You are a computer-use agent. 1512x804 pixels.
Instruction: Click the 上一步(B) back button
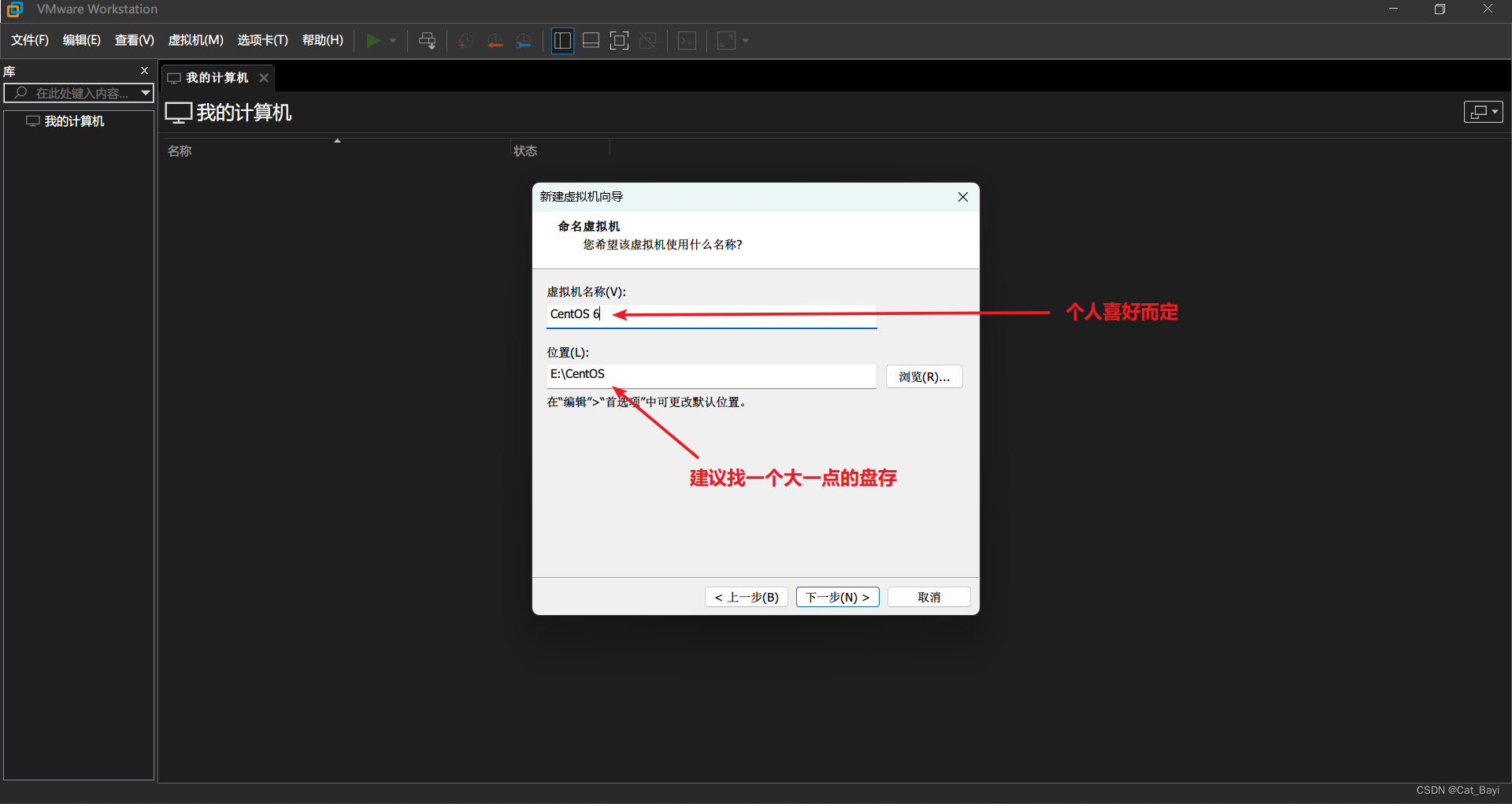click(747, 597)
